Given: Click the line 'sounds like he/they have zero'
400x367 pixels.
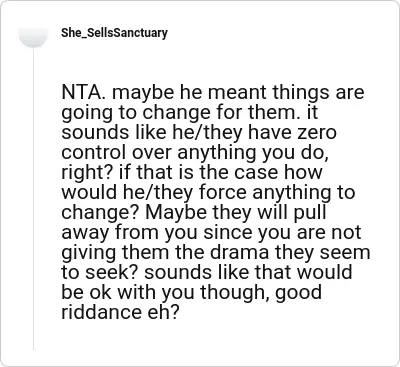Looking at the screenshot, I should [x=199, y=133].
